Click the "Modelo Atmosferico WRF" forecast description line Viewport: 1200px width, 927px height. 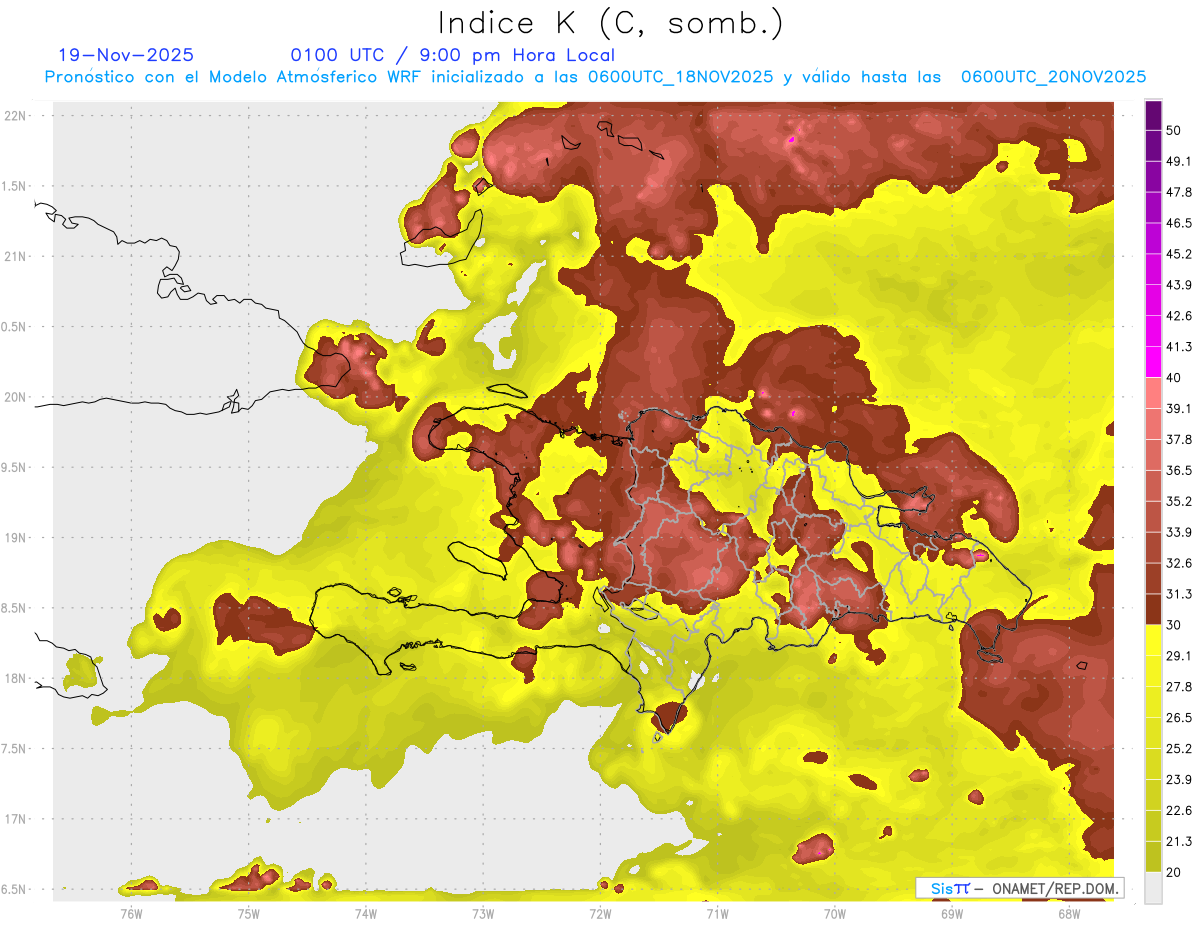pos(595,77)
